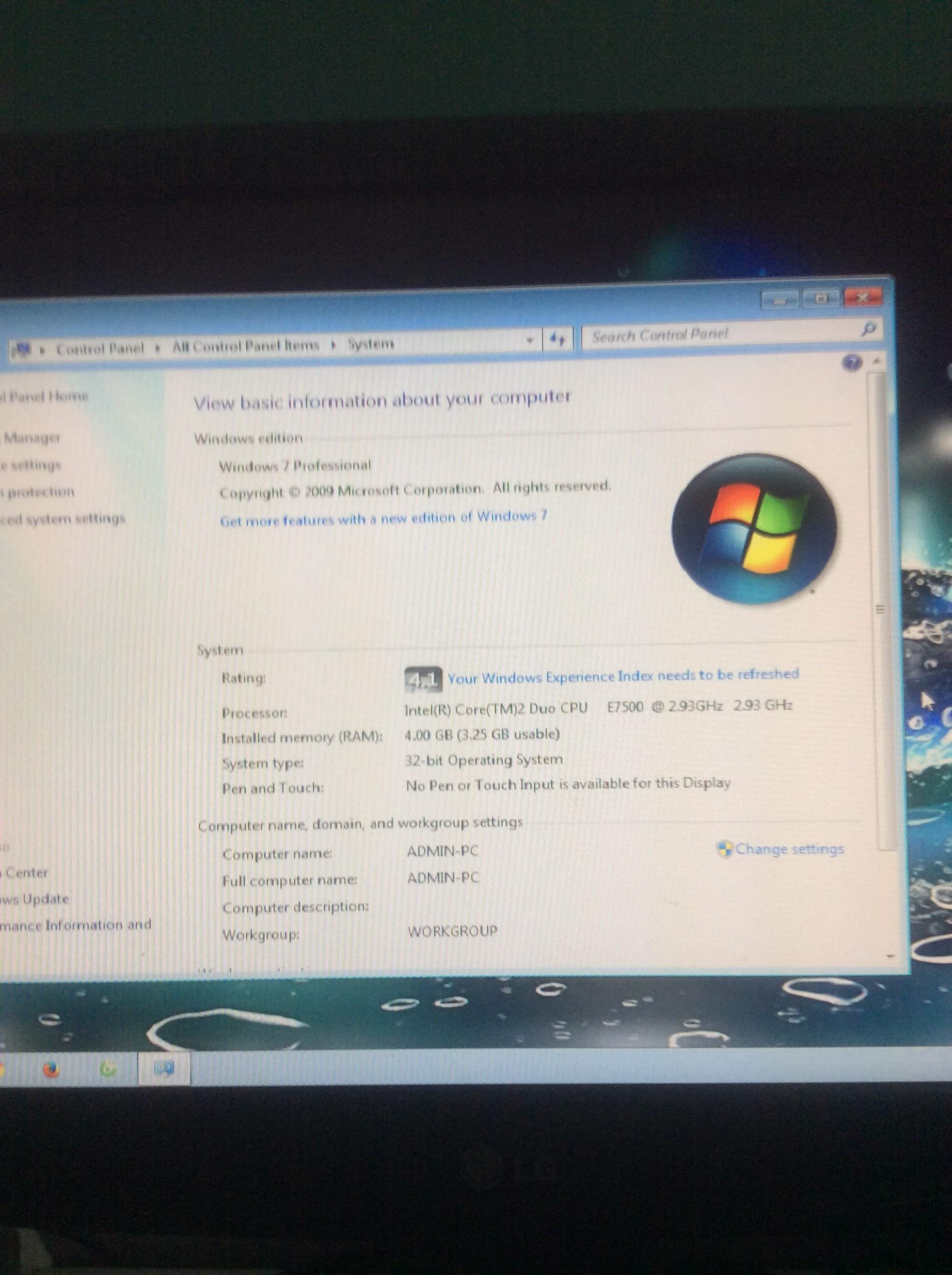Open the address bar history dropdown arrow
The width and height of the screenshot is (952, 1275).
(530, 340)
